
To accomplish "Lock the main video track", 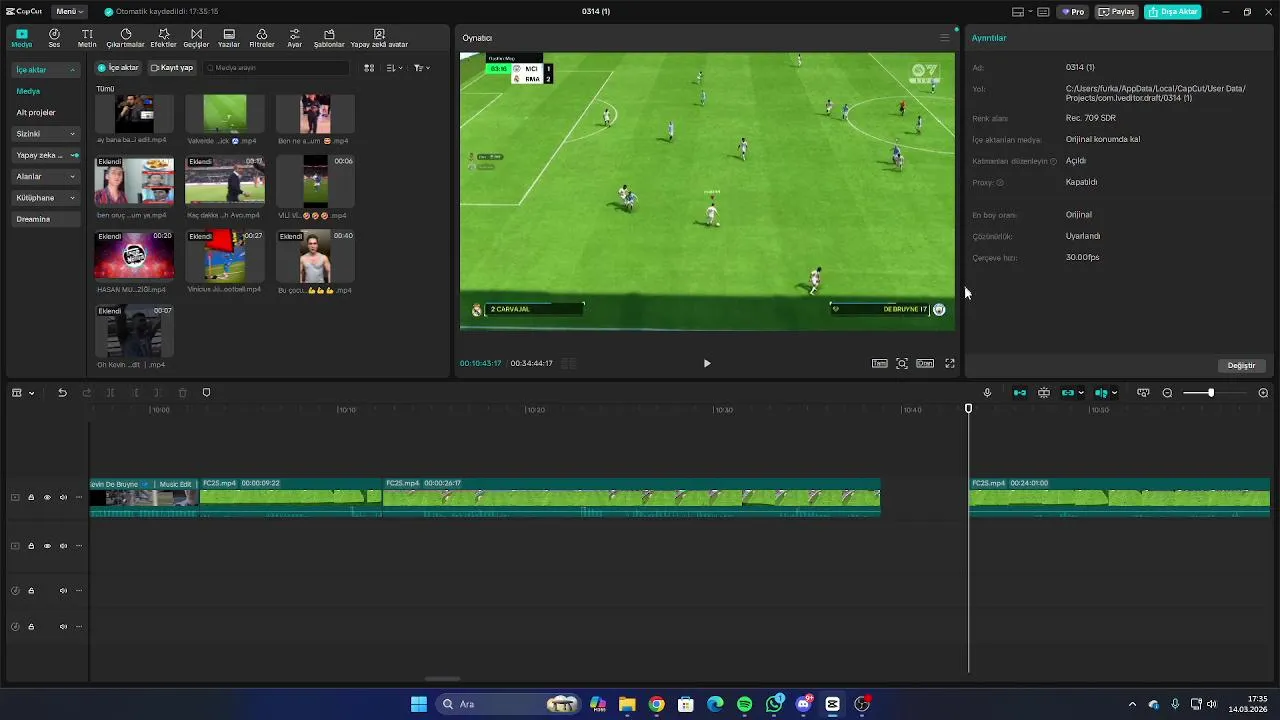I will (31, 497).
